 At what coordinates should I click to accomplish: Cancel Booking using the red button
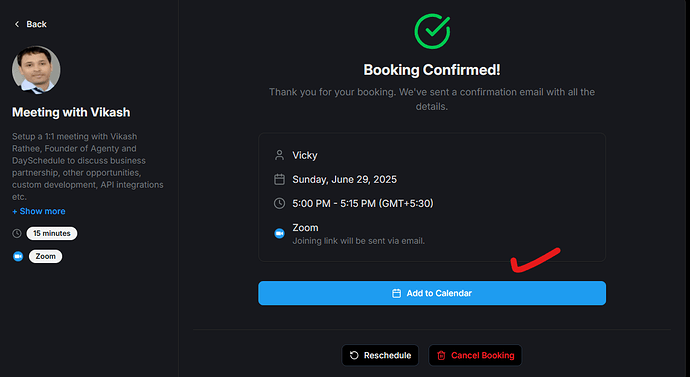click(475, 355)
